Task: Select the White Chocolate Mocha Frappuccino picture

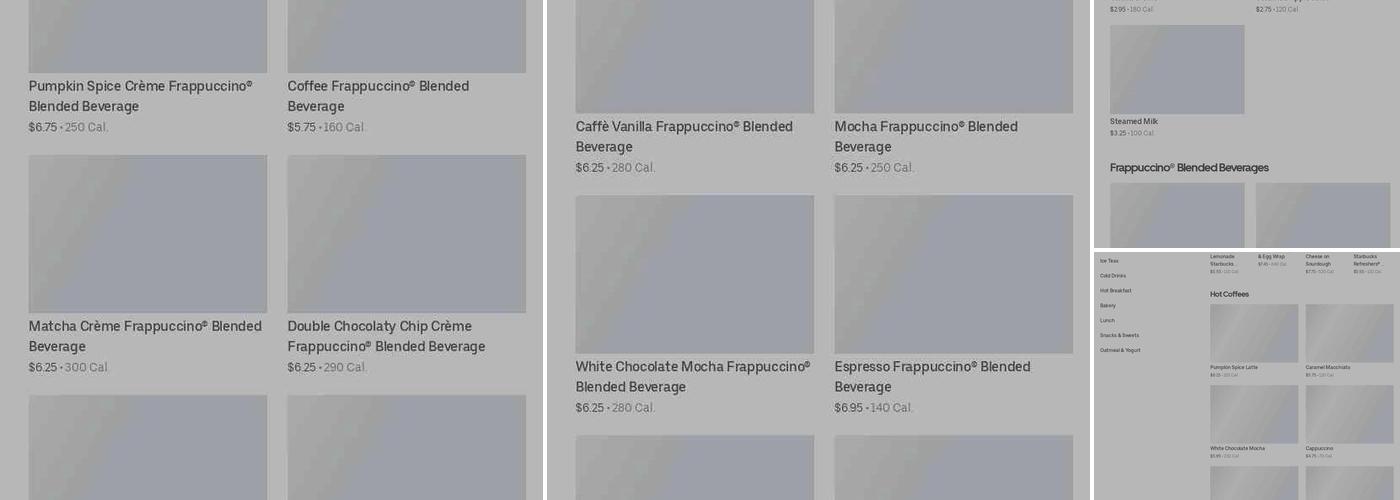Action: pos(695,274)
